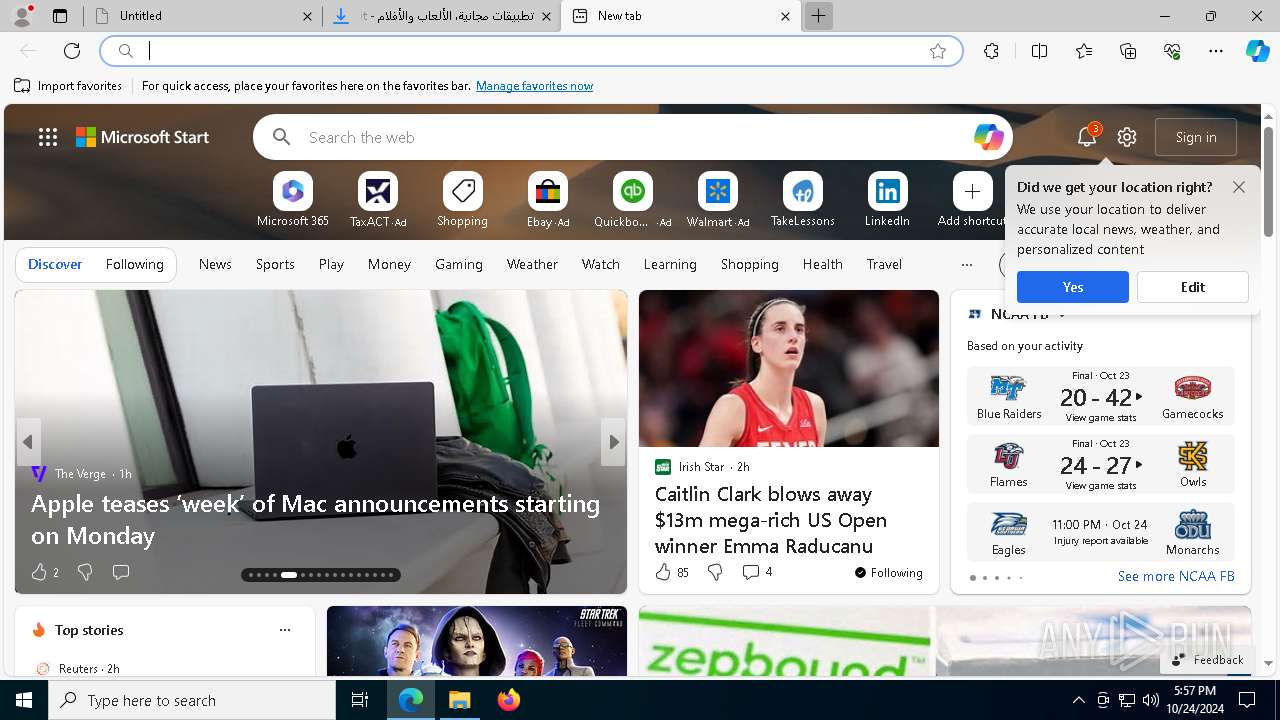Go to next carousel story

point(613,442)
